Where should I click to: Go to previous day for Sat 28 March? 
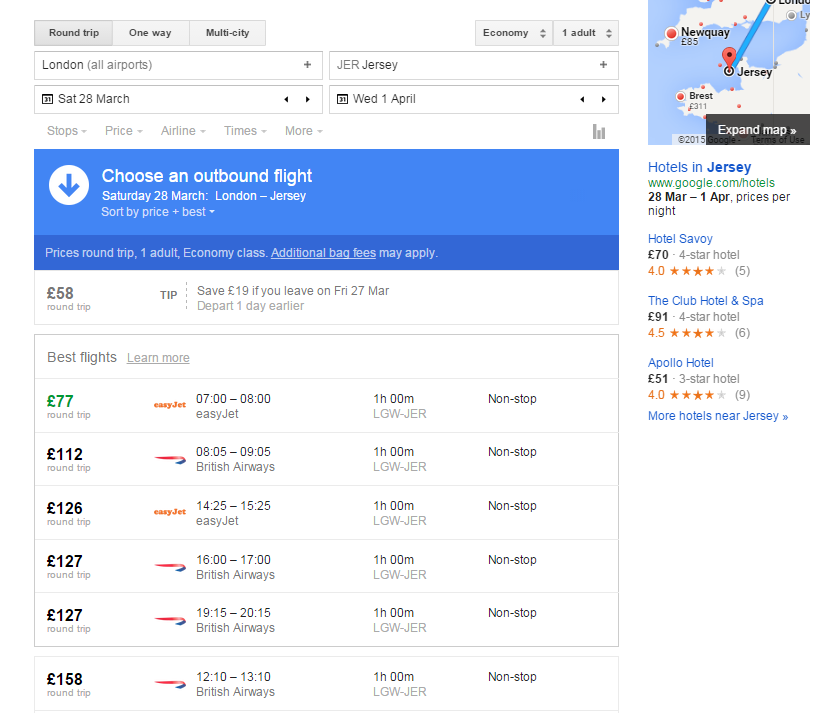pyautogui.click(x=286, y=99)
